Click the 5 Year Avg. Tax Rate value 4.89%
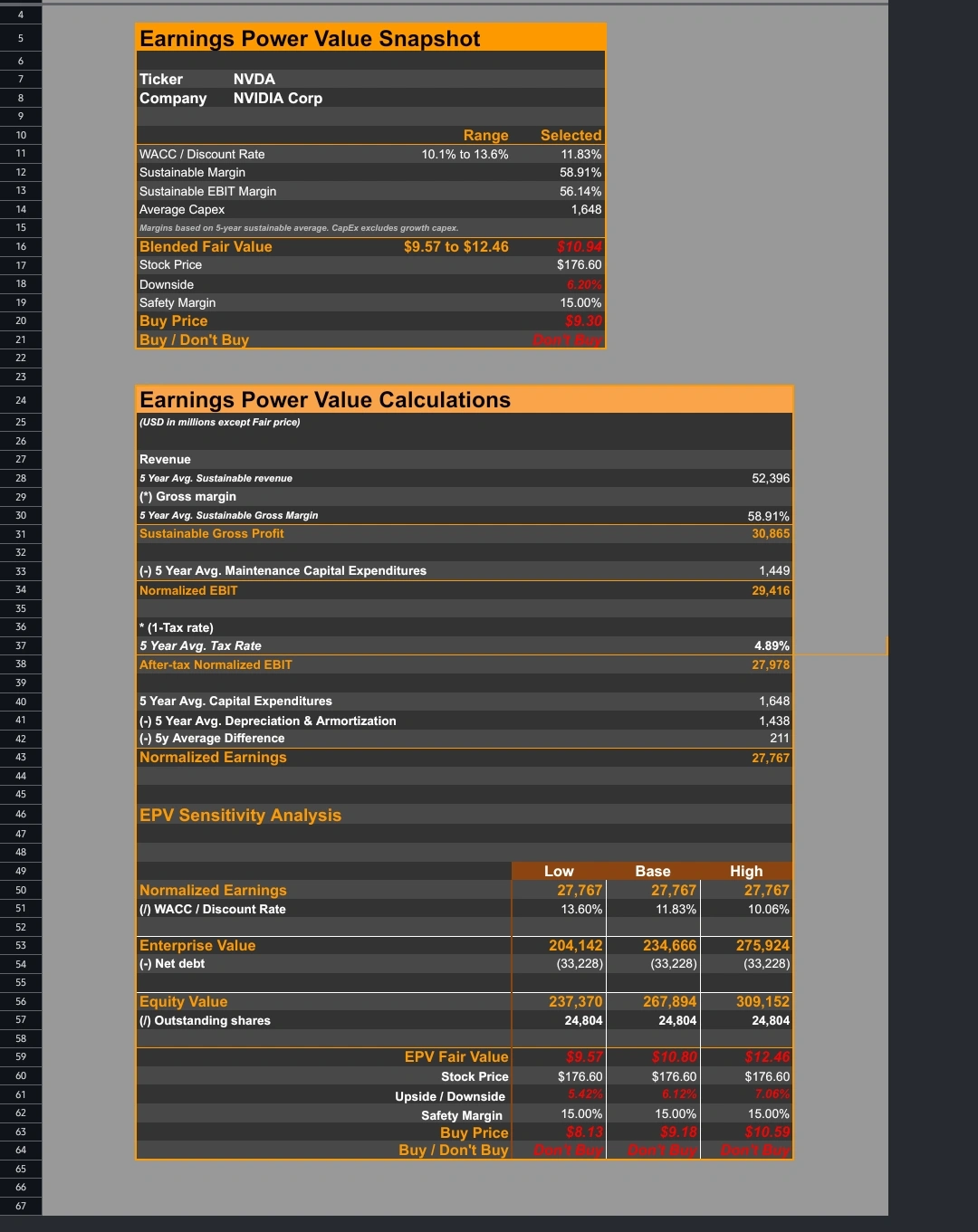Viewport: 978px width, 1232px height. click(772, 646)
